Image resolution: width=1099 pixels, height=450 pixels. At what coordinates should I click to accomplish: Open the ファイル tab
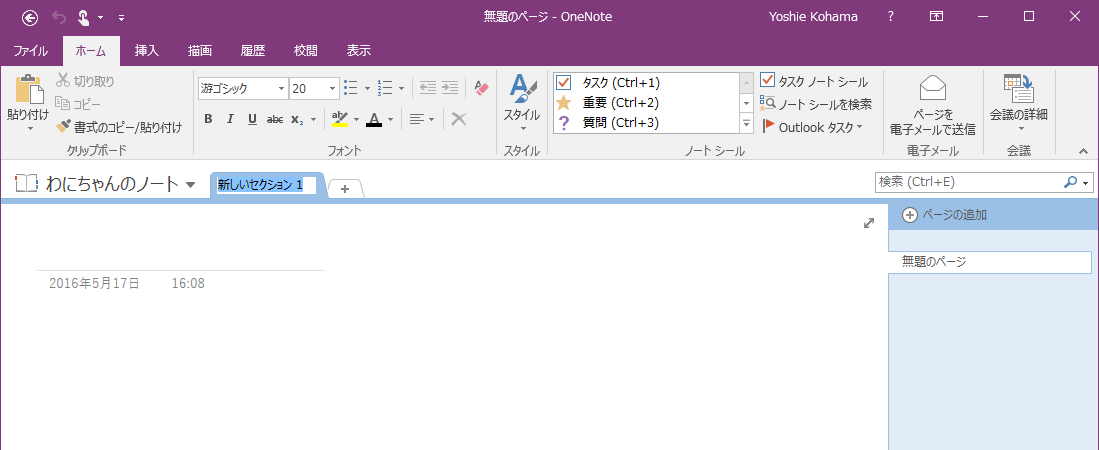pyautogui.click(x=31, y=51)
